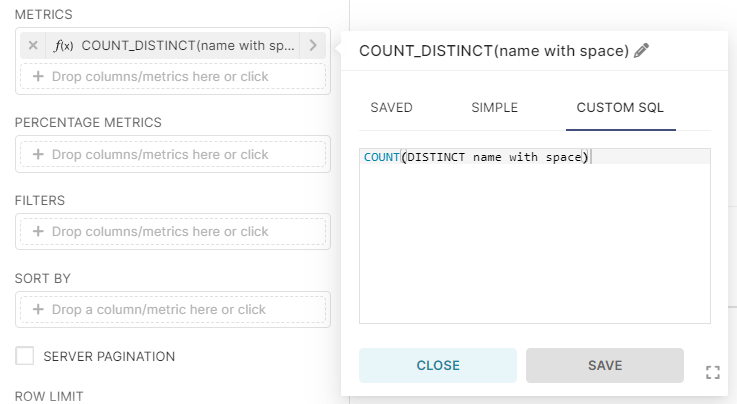This screenshot has height=404, width=737.
Task: Click the popover title COUNT_DISTINCT(name with space)
Action: [494, 50]
